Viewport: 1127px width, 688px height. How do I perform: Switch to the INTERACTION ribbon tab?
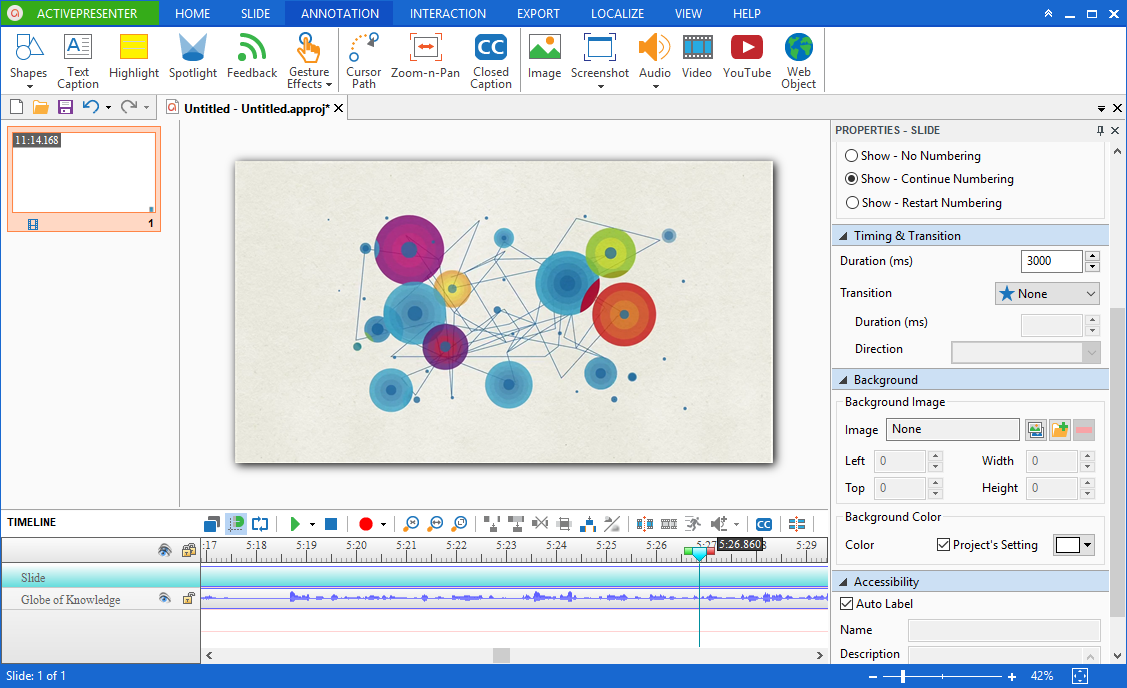[448, 14]
